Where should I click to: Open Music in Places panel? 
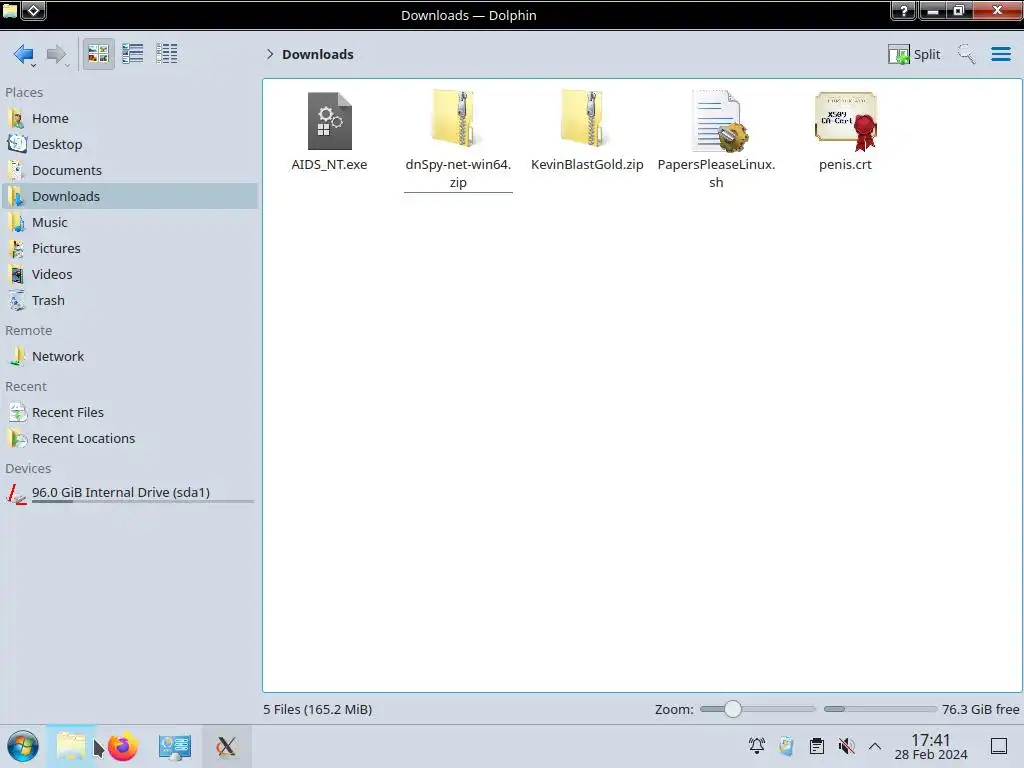pyautogui.click(x=129, y=223)
